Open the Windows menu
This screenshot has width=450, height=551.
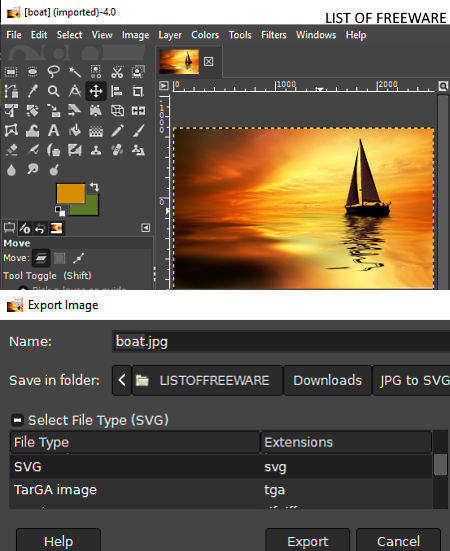click(316, 35)
